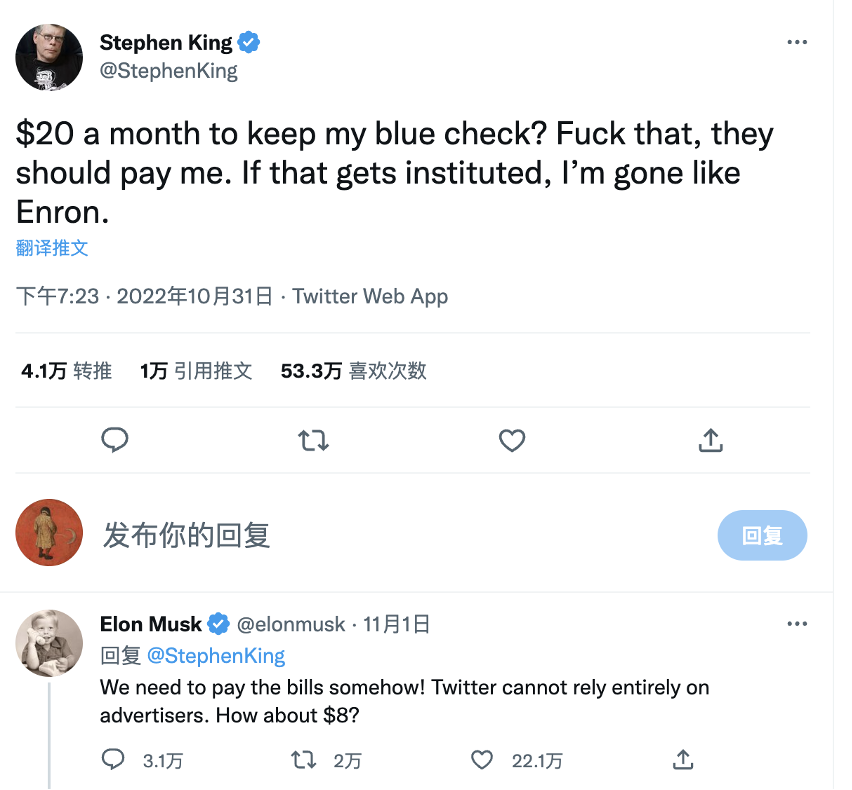Open more options on Stephen King's tweet
Screen dimensions: 852x790
[x=797, y=43]
